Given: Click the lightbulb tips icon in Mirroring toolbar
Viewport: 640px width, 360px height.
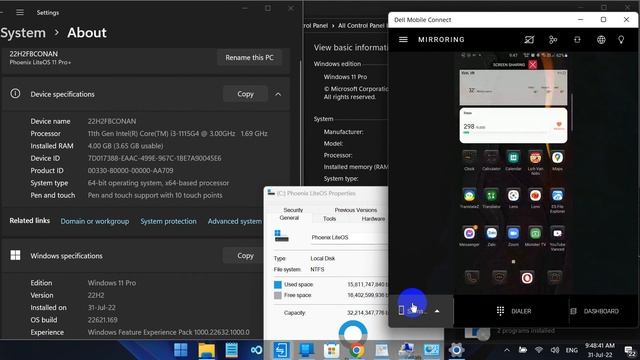Looking at the screenshot, I should point(621,40).
